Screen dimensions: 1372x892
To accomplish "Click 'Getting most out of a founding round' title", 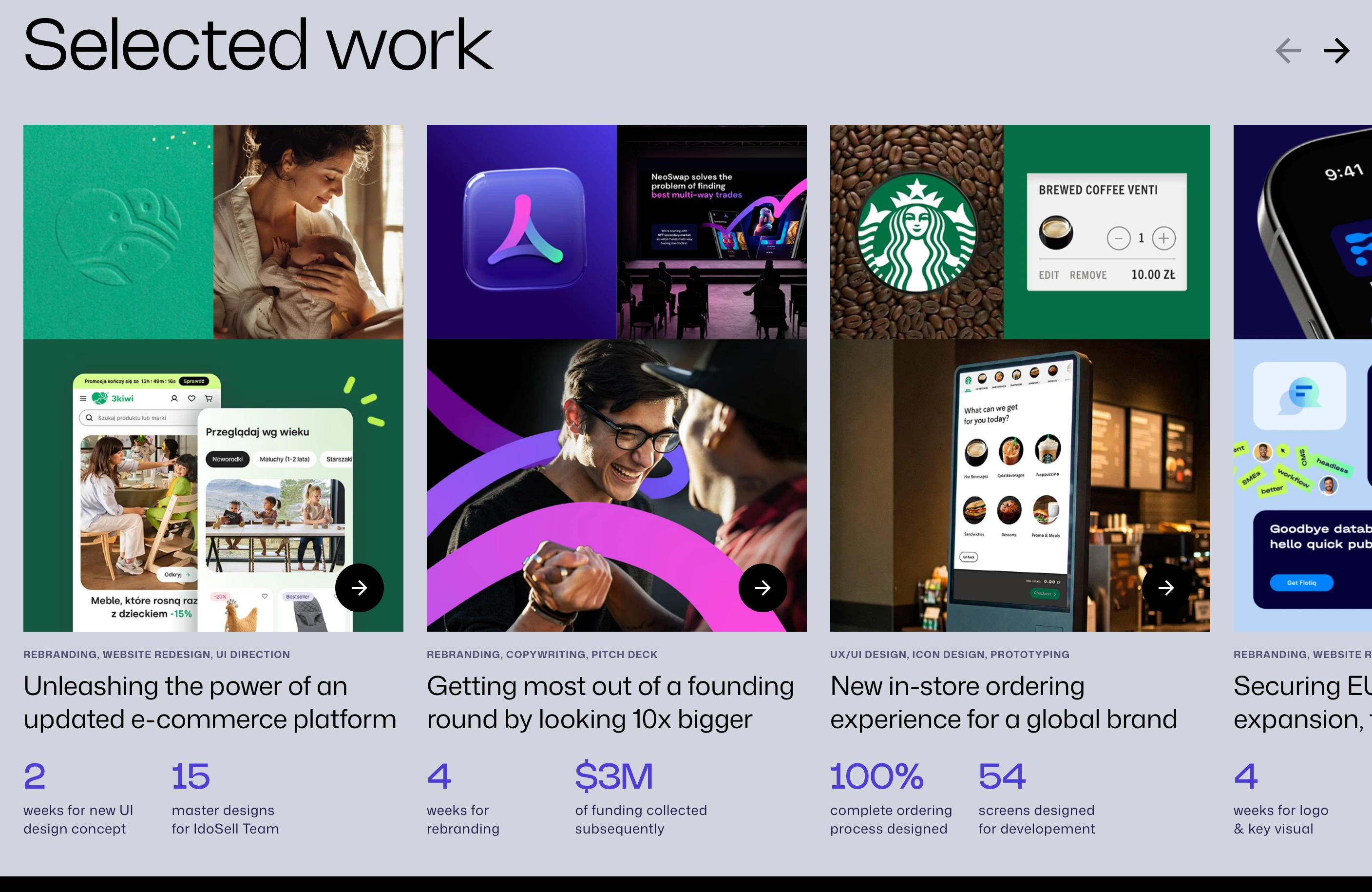I will (x=610, y=702).
